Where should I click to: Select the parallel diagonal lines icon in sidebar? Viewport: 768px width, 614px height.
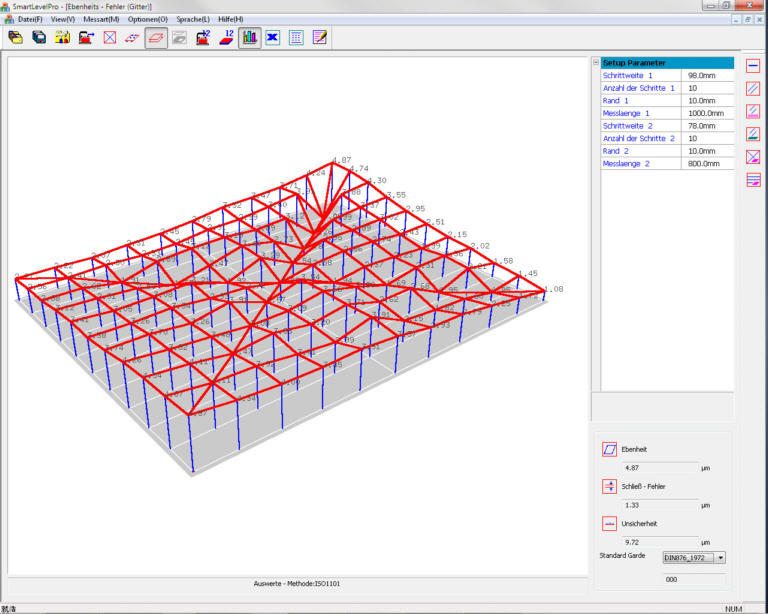pos(753,89)
